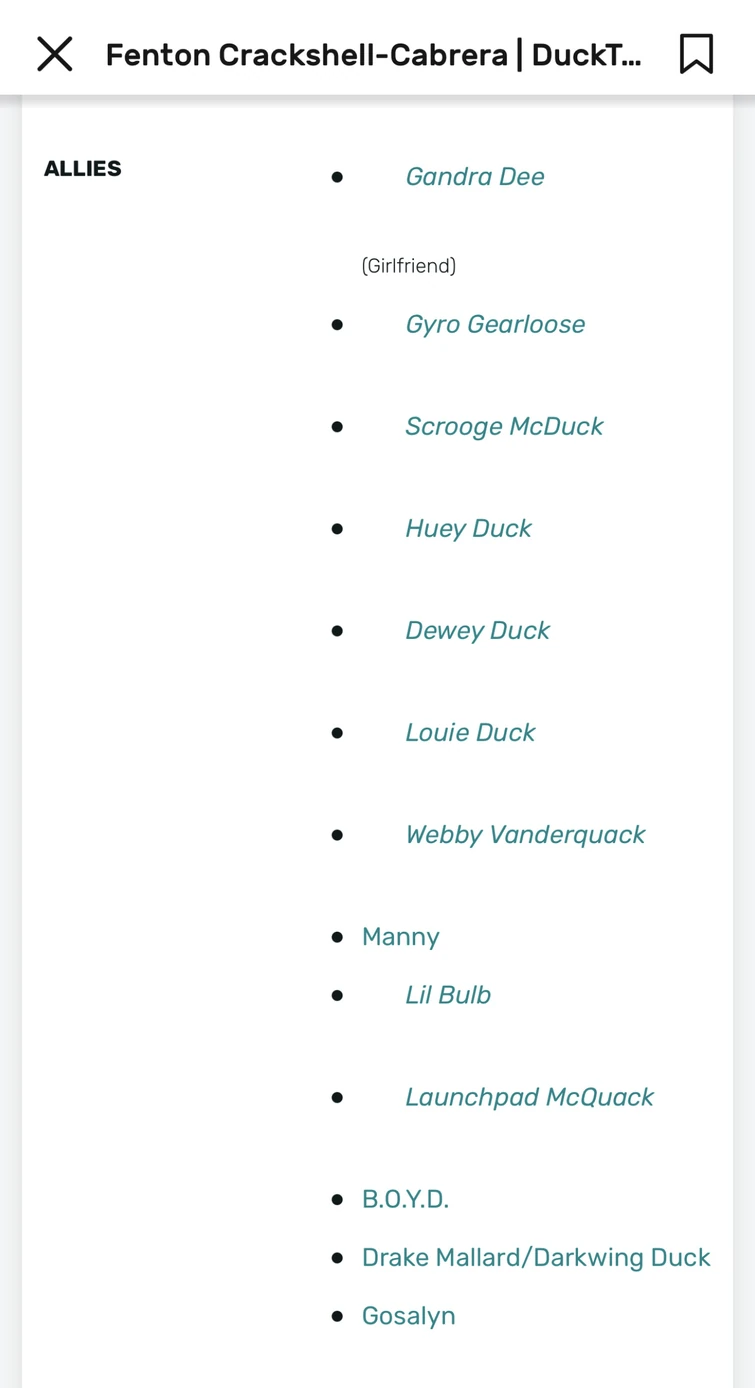Open the Gandra Dee link
Viewport: 755px width, 1388px height.
click(x=474, y=177)
